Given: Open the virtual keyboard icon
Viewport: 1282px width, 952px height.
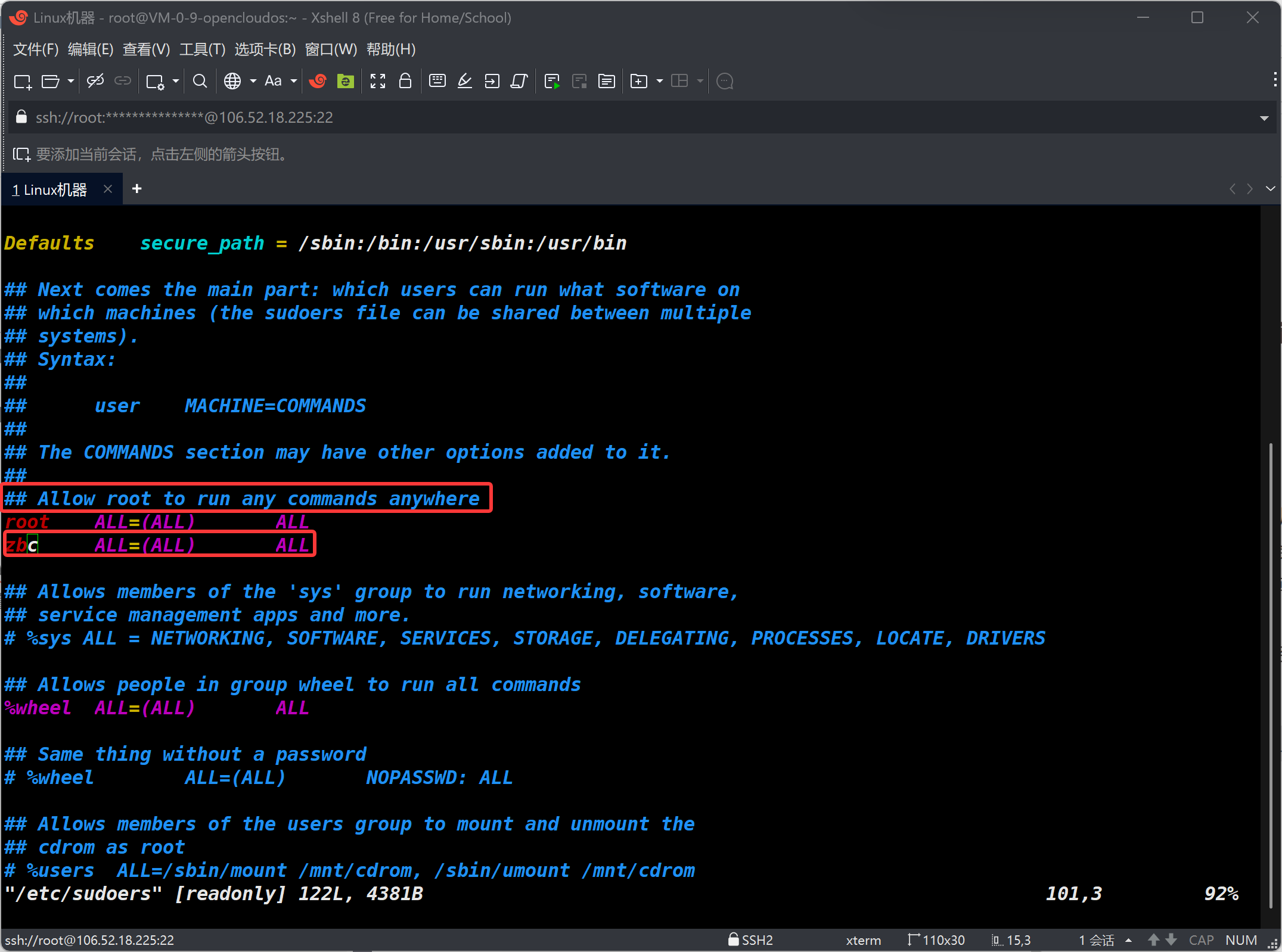Looking at the screenshot, I should [x=437, y=81].
